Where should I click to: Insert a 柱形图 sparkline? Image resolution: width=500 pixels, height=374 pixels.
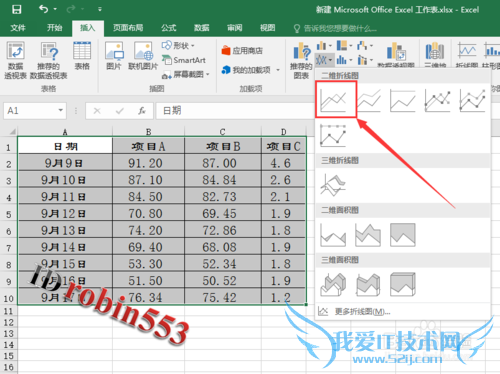coord(491,54)
